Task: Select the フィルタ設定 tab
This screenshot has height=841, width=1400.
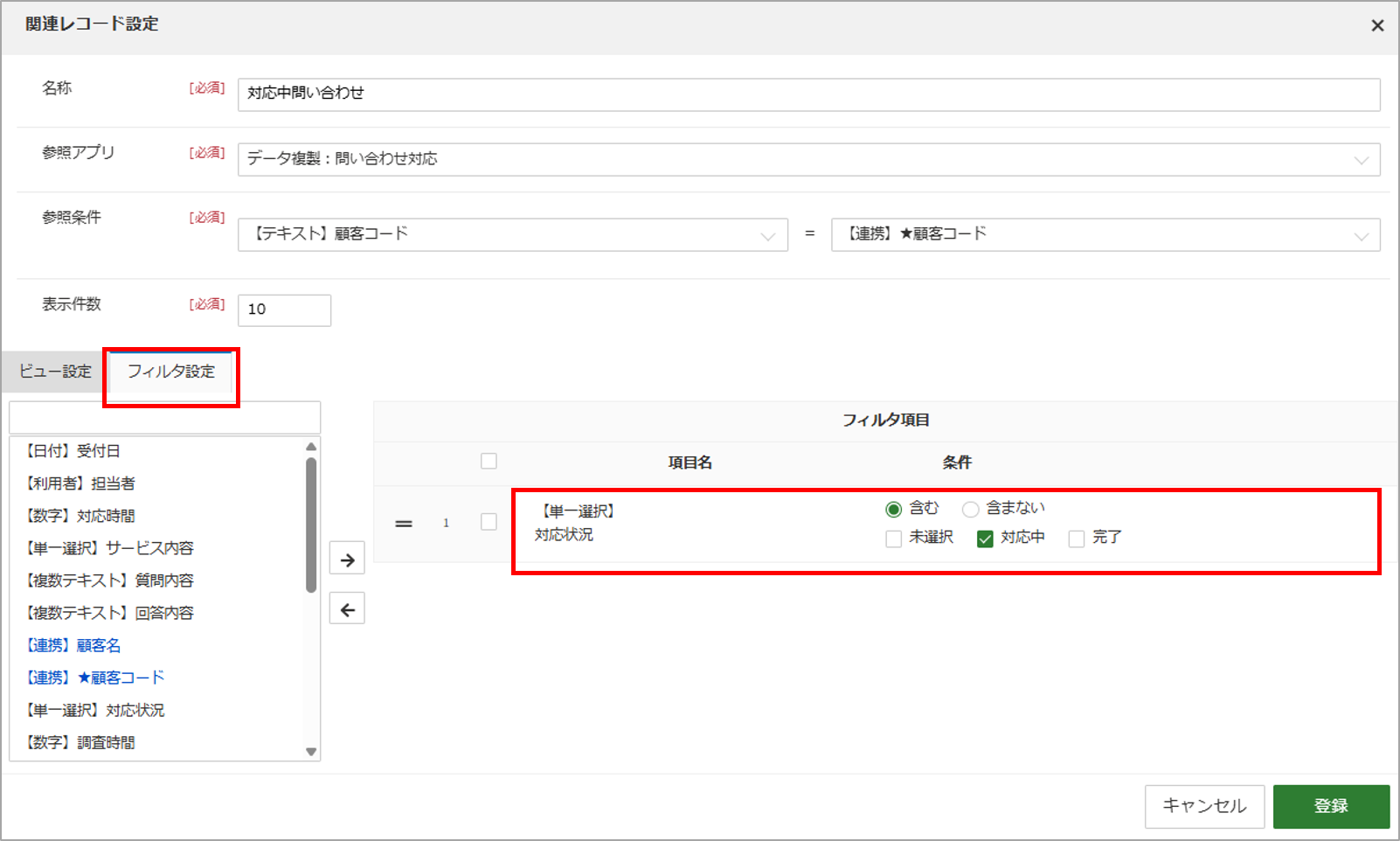Action: [x=170, y=372]
